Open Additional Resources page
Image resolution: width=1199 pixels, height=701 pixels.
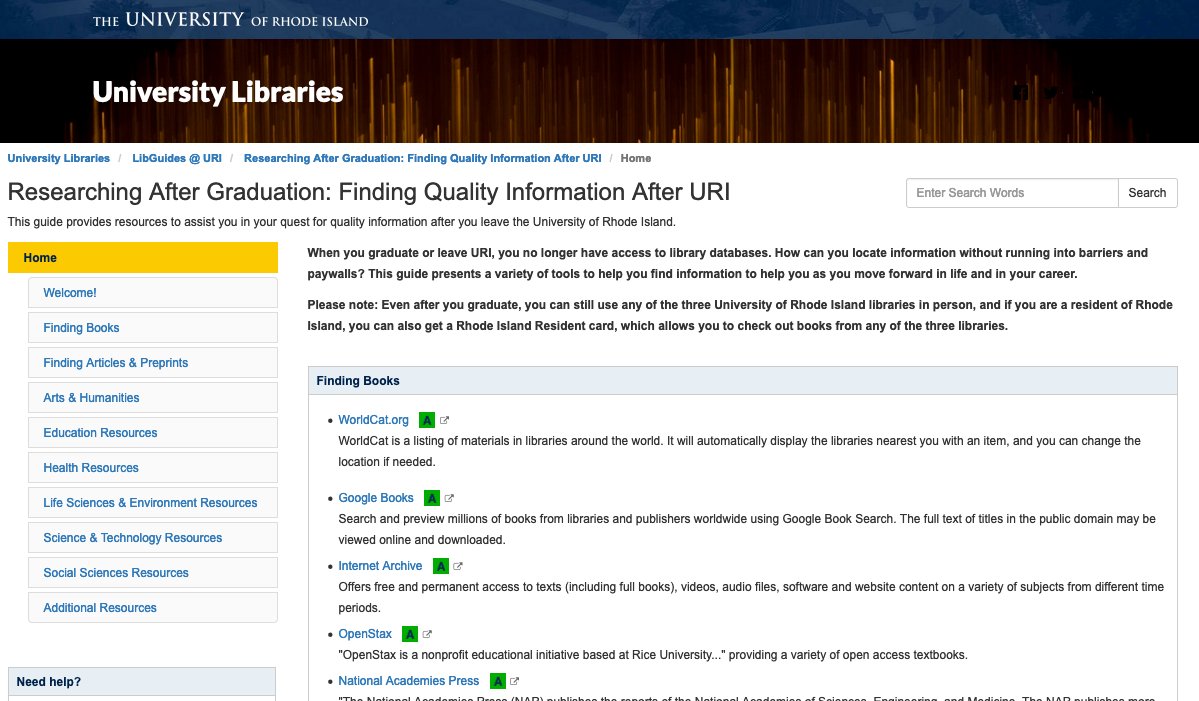(x=153, y=608)
